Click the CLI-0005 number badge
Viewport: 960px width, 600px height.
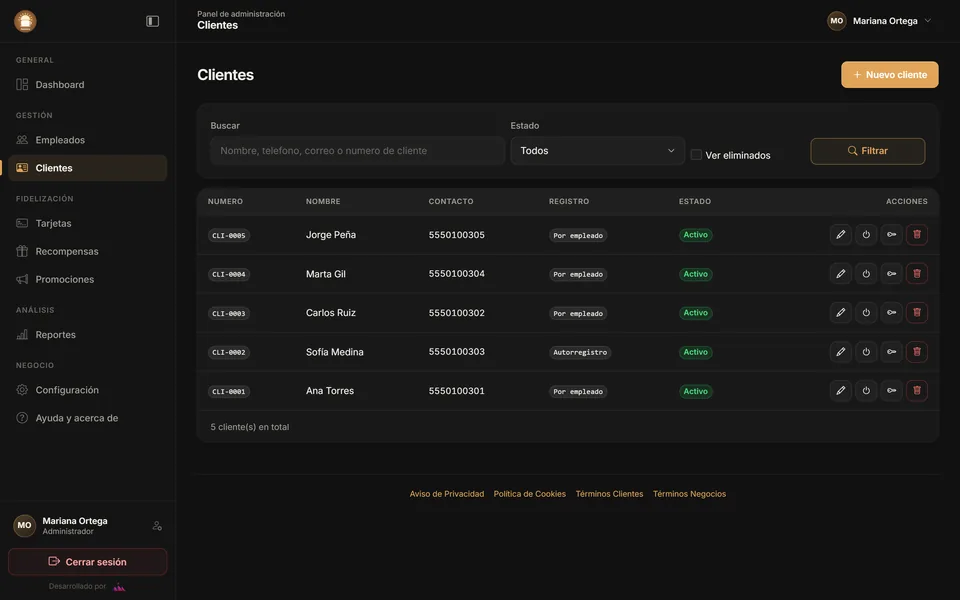pos(229,235)
